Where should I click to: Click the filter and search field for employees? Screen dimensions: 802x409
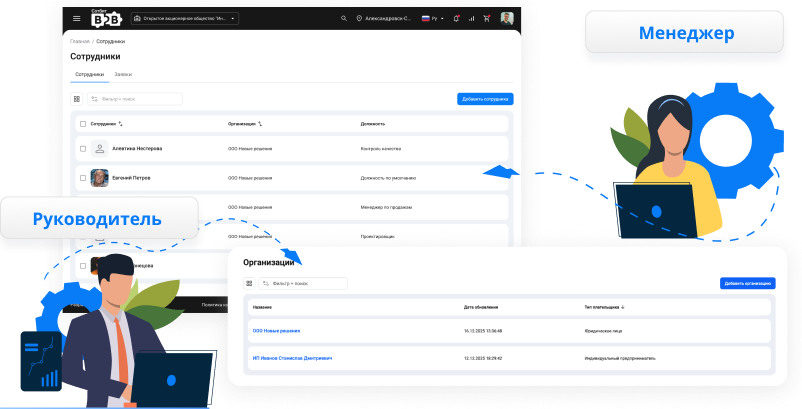click(x=135, y=99)
